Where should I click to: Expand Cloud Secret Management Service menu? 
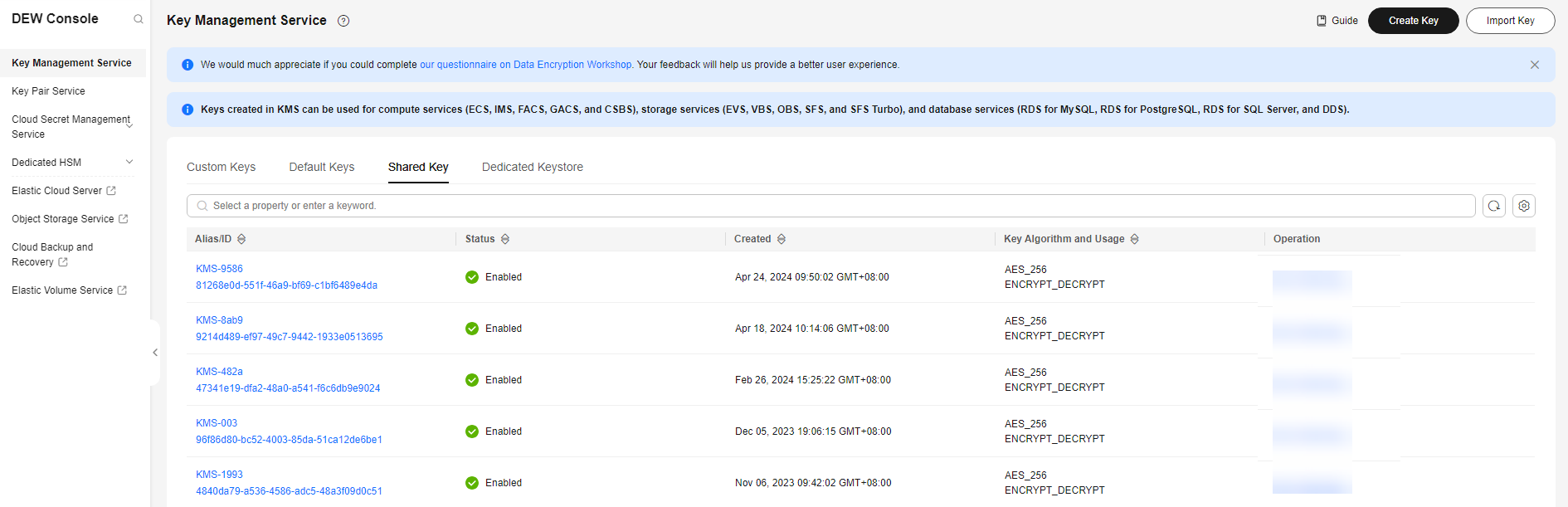129,126
